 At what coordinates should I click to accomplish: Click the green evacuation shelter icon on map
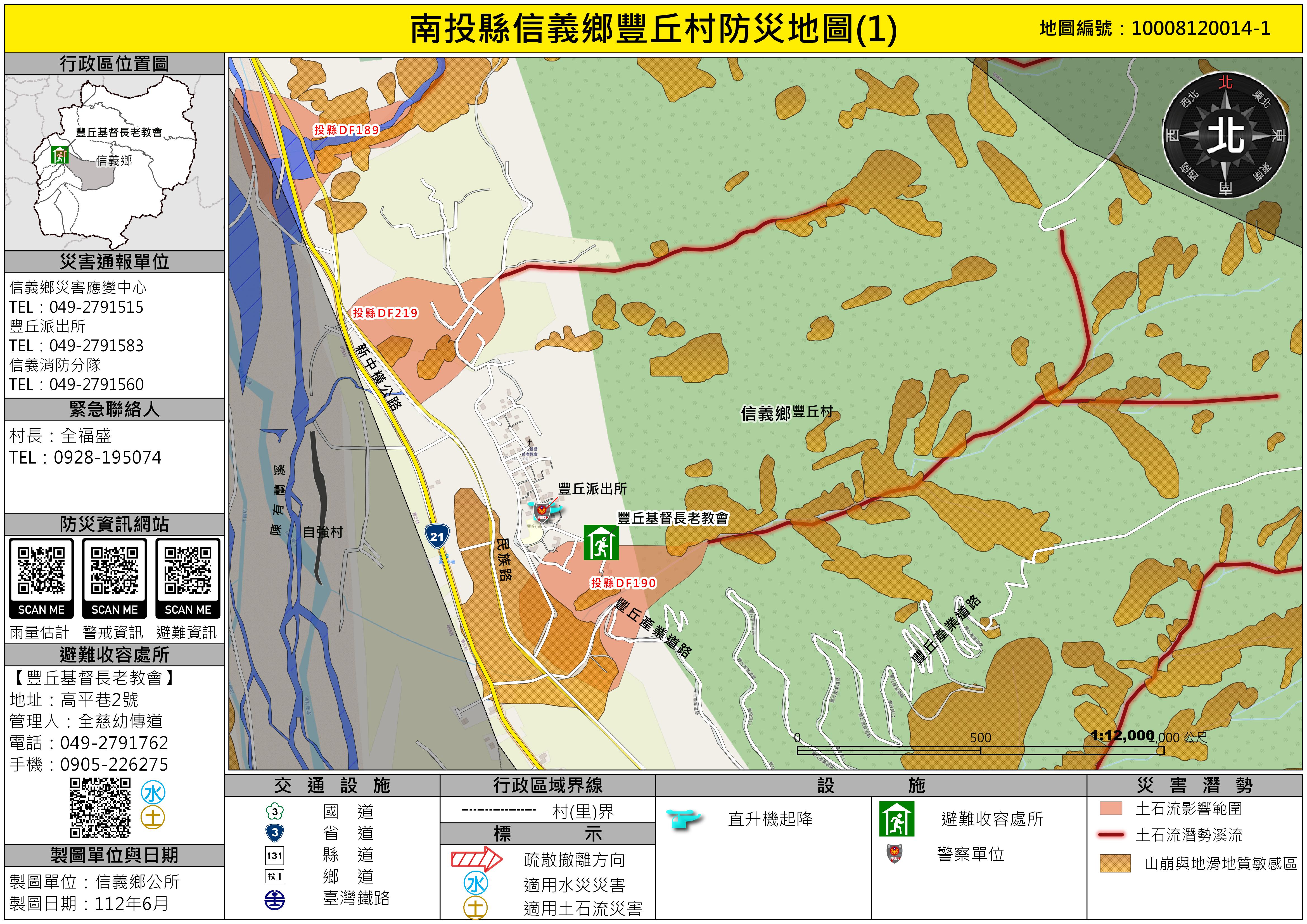click(601, 543)
